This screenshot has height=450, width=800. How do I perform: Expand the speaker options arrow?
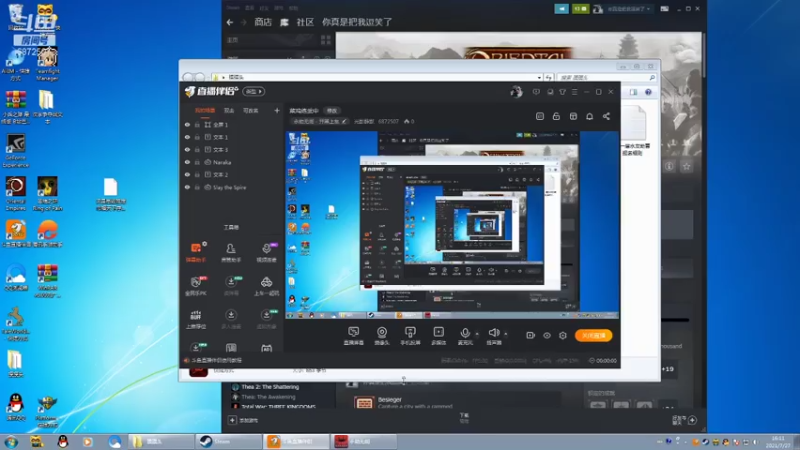(x=506, y=334)
